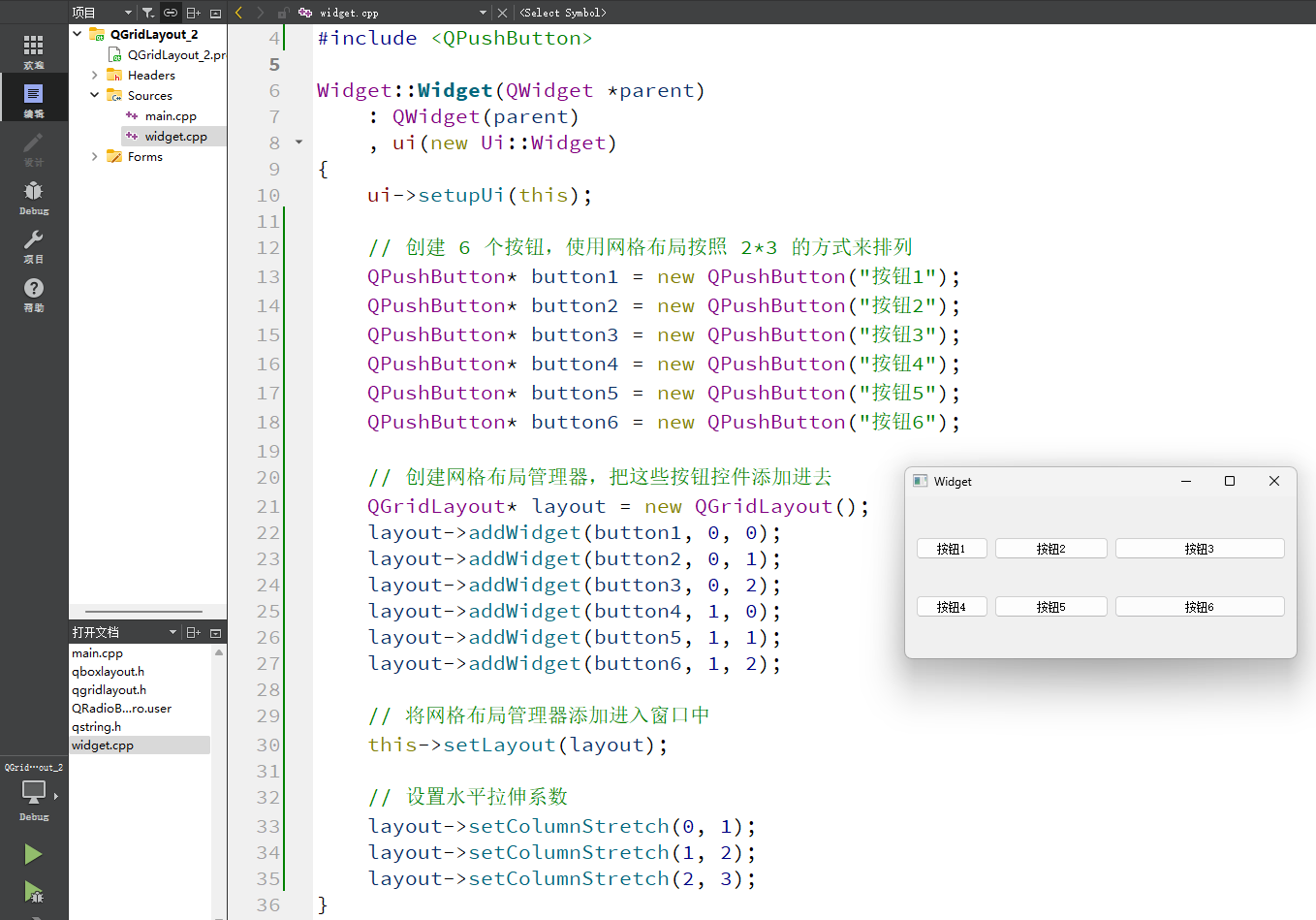Screen dimensions: 1316x920
Task: Collapse the Sources folder
Action: pos(94,95)
